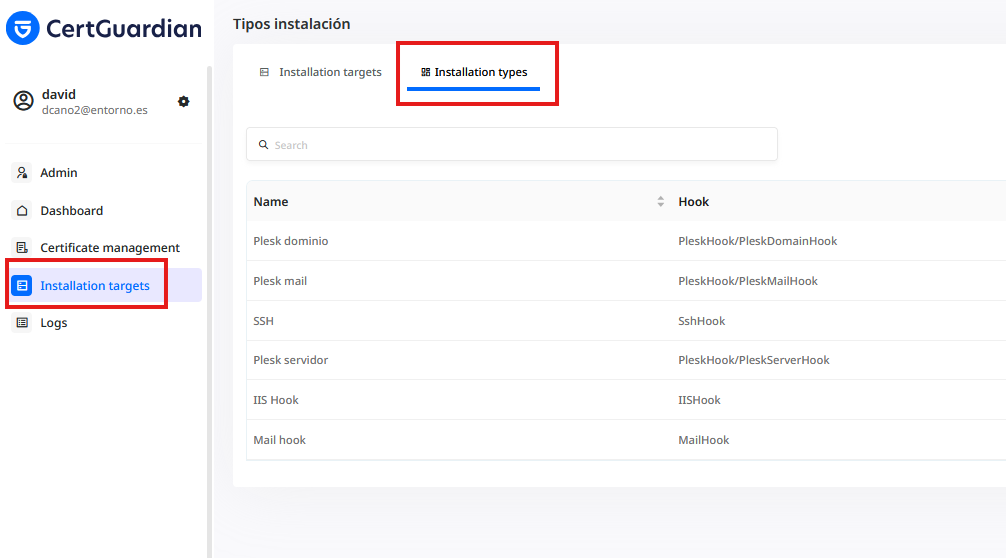Click the Dashboard home icon
The width and height of the screenshot is (1006, 558).
(x=22, y=210)
